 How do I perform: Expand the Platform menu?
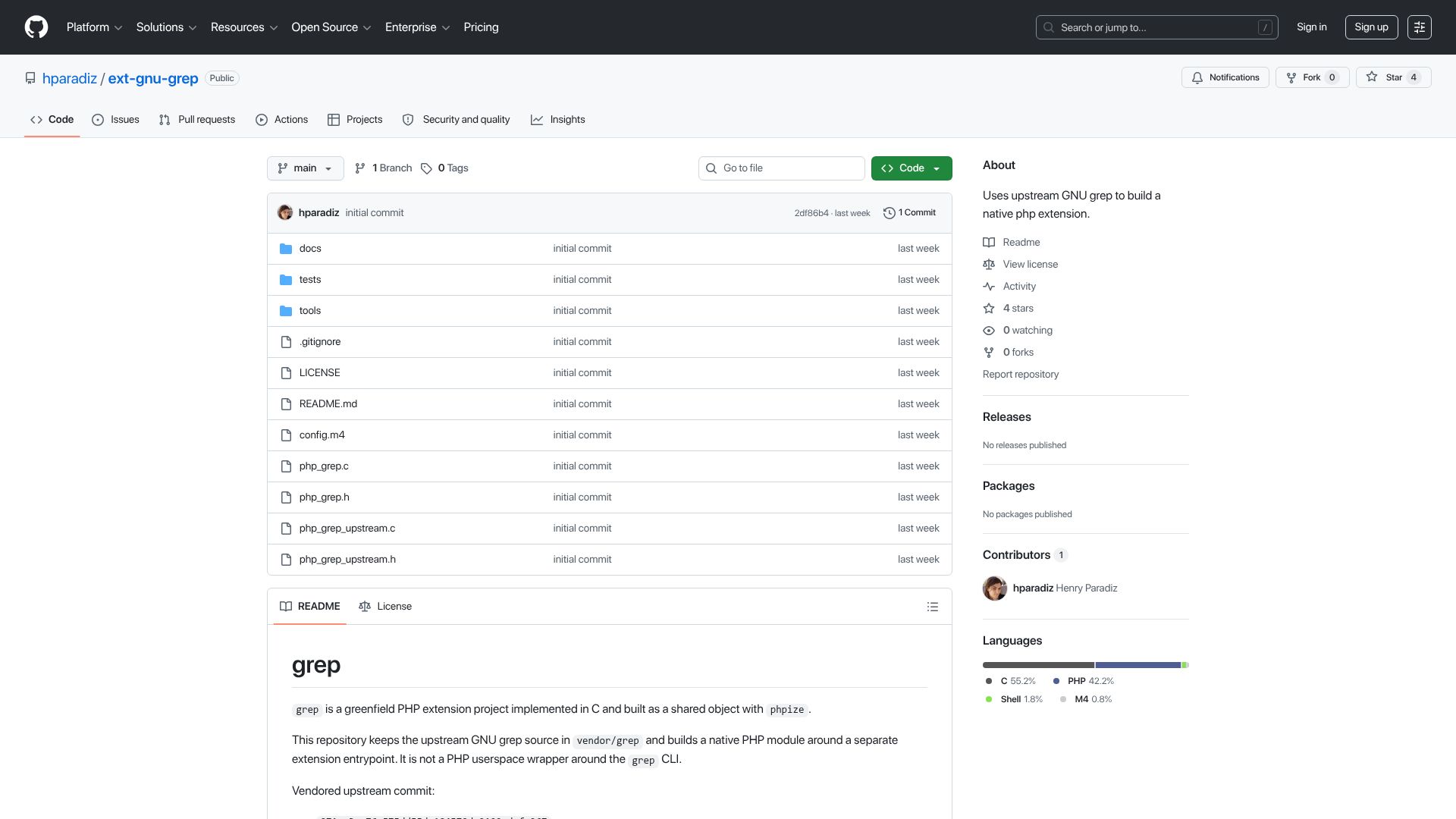pyautogui.click(x=94, y=27)
